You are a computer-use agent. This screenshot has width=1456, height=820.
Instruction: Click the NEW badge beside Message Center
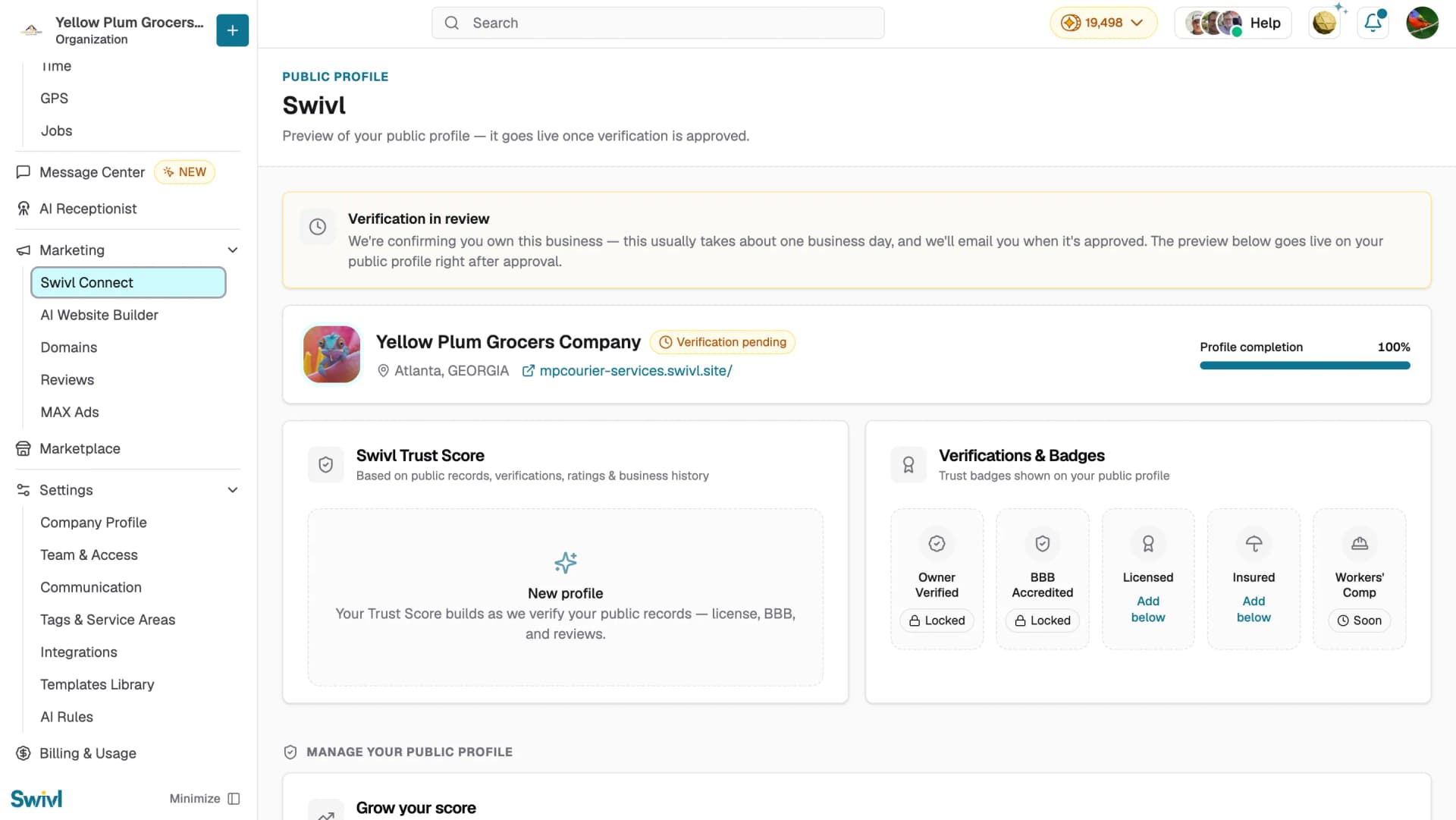point(185,172)
